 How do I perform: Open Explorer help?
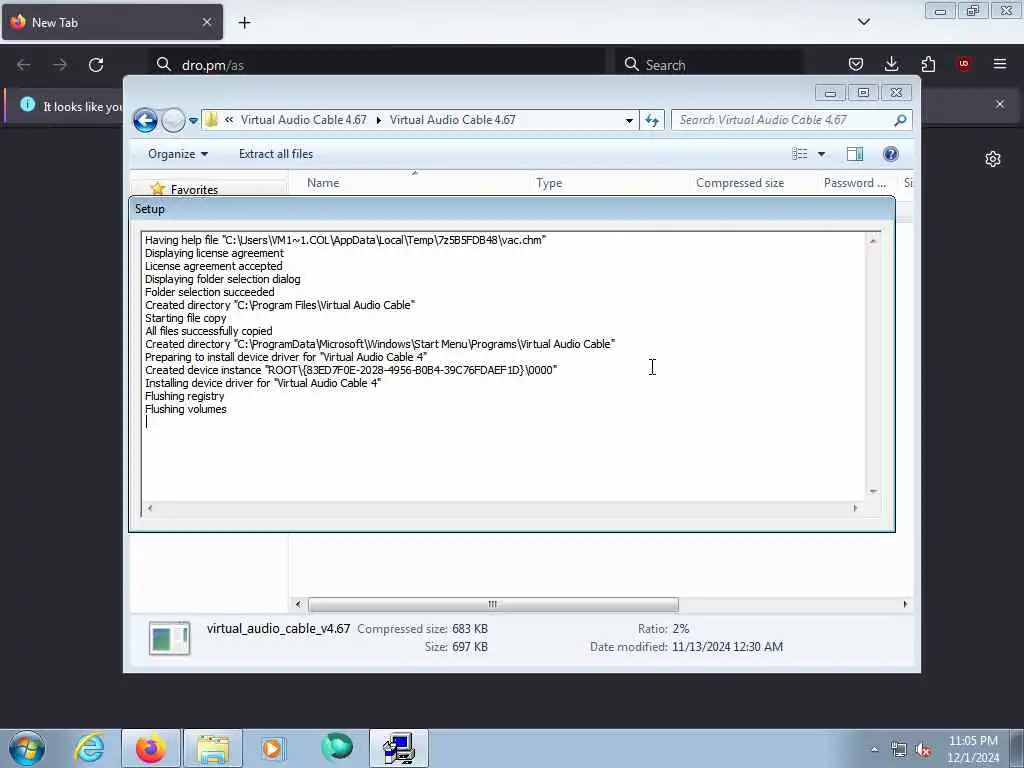(891, 154)
